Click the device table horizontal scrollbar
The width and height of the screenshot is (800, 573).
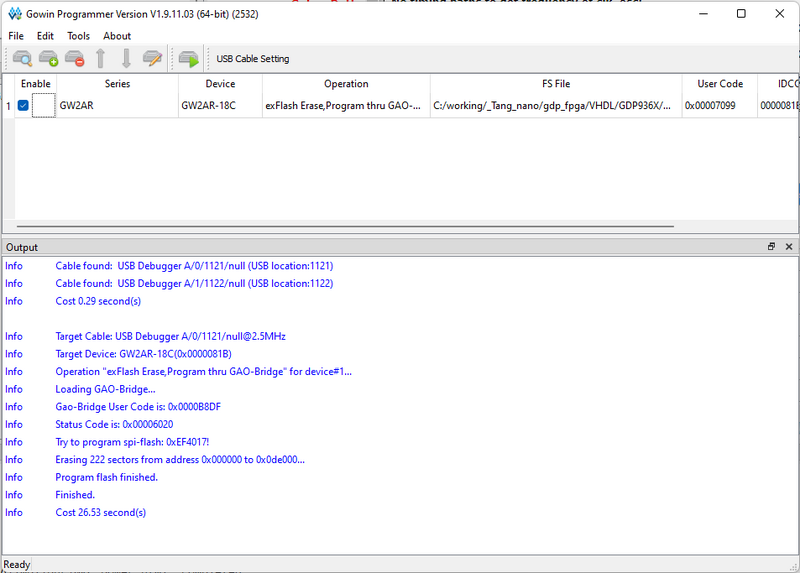pos(400,227)
